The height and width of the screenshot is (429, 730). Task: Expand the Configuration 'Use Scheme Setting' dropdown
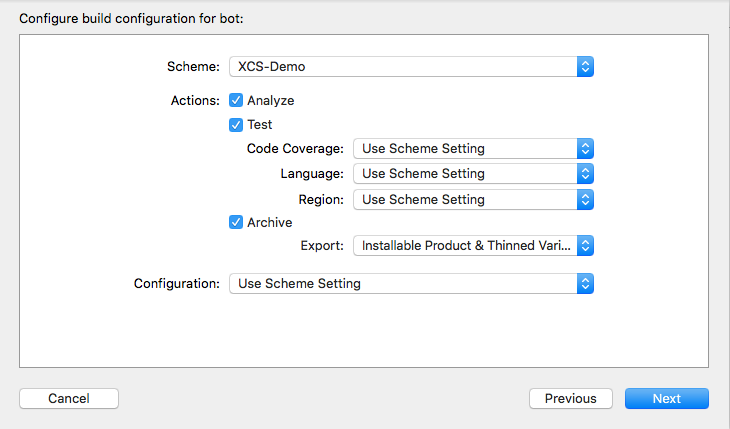pyautogui.click(x=403, y=283)
